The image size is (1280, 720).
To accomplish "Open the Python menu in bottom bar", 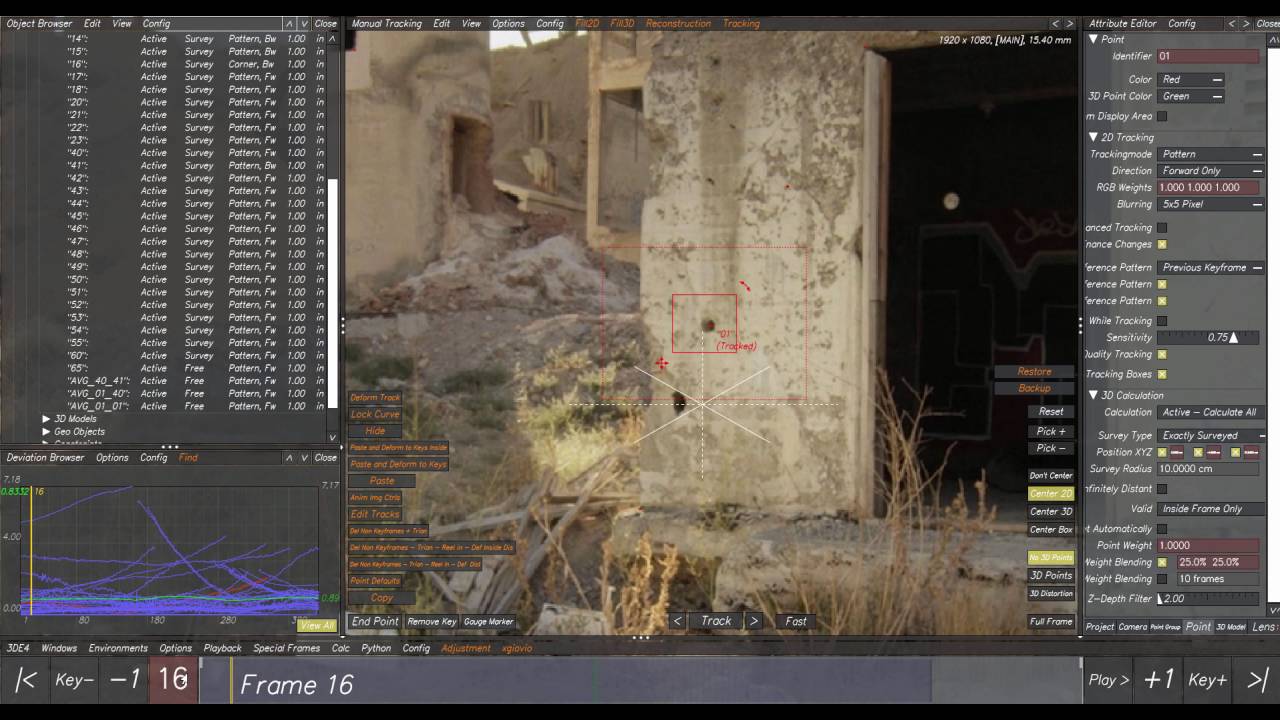I will [x=376, y=648].
